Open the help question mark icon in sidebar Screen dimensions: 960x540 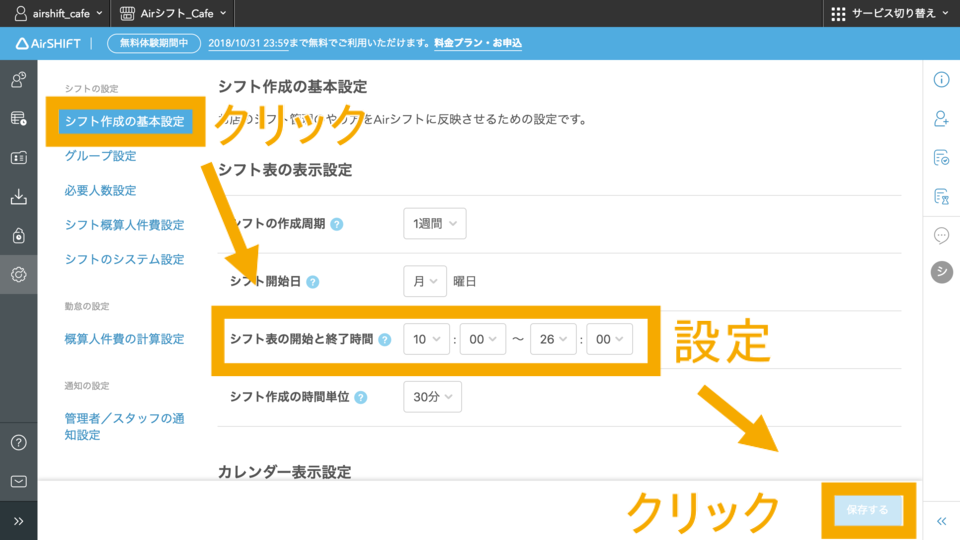(x=18, y=442)
